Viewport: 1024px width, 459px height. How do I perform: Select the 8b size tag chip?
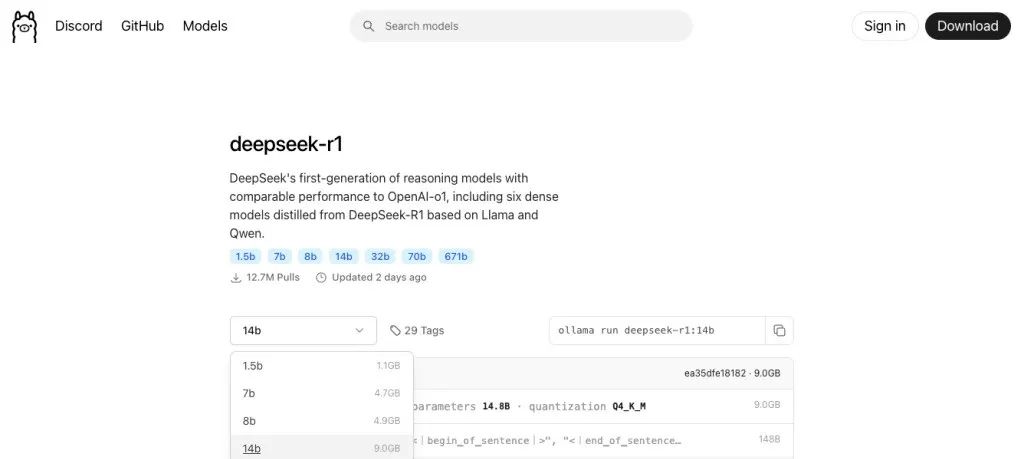[310, 257]
